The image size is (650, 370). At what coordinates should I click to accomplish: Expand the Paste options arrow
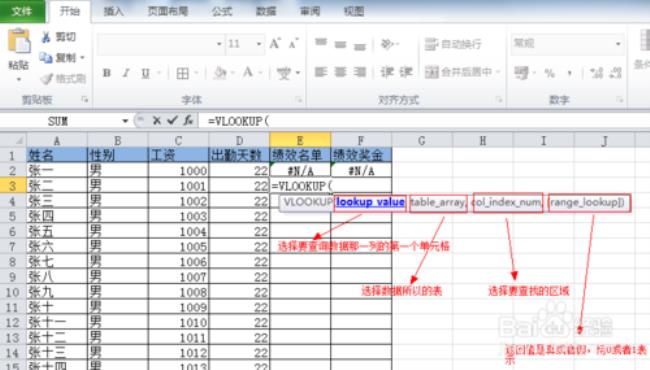(x=19, y=79)
